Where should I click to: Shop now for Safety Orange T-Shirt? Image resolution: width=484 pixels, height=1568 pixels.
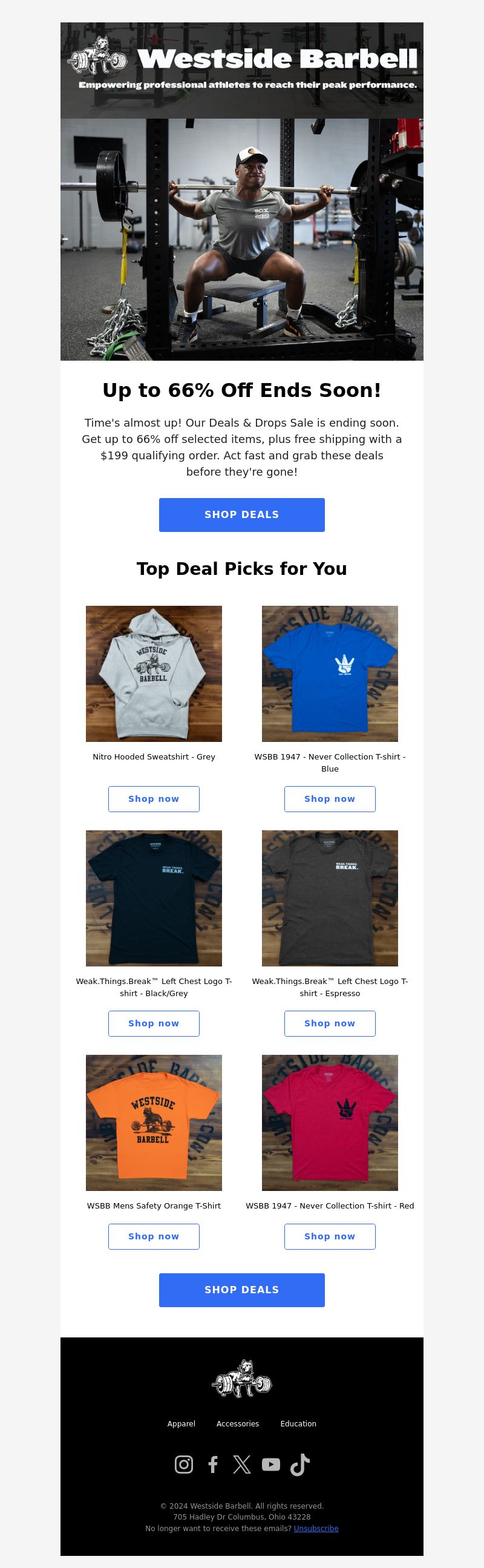click(x=154, y=1236)
